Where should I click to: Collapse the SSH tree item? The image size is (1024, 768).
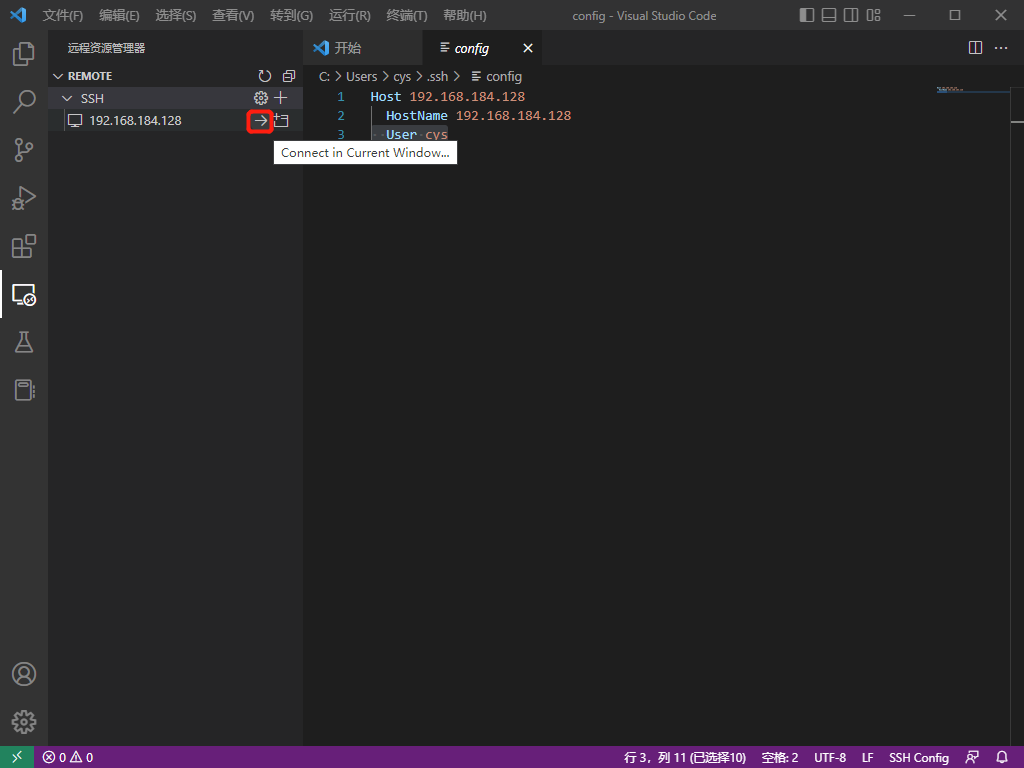coord(68,97)
